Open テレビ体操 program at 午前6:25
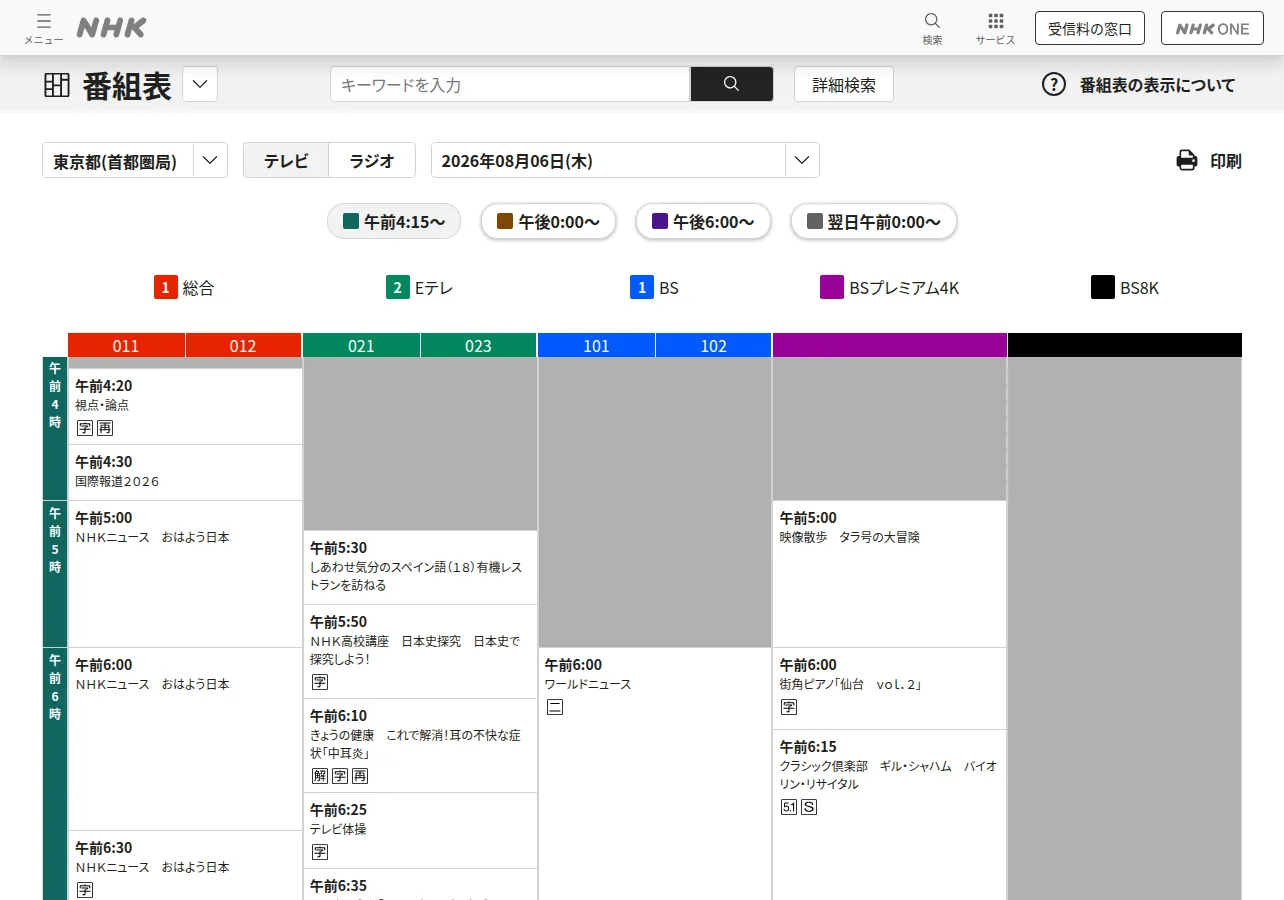 pyautogui.click(x=420, y=830)
